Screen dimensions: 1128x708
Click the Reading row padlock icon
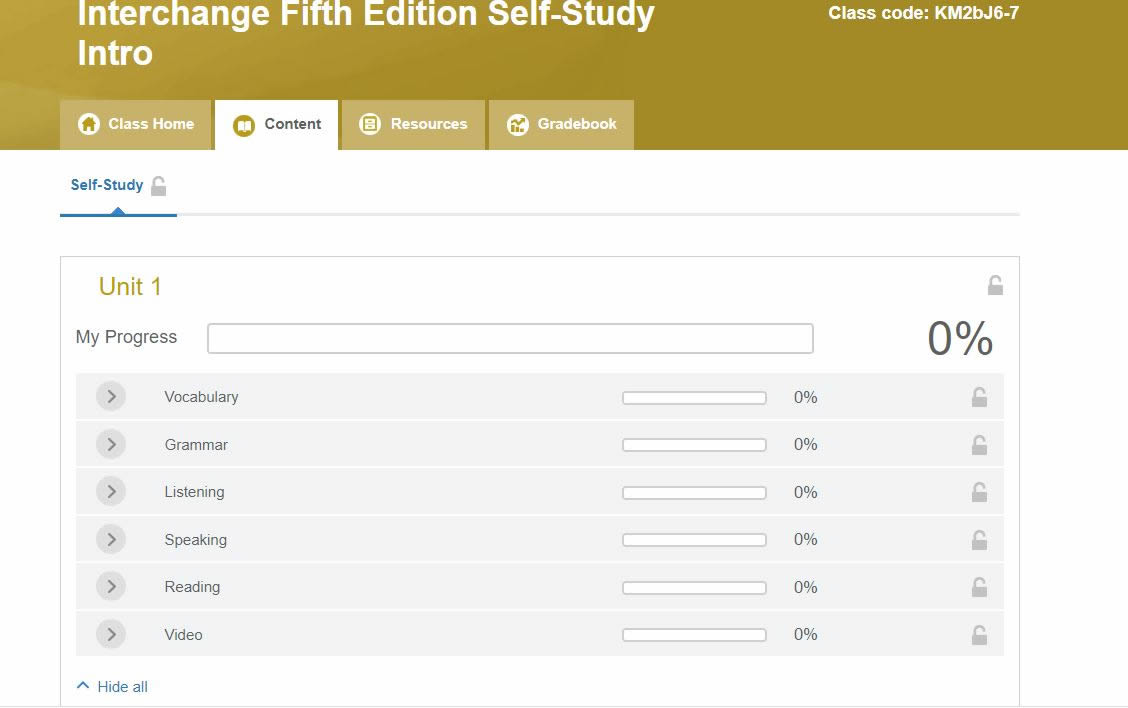pyautogui.click(x=979, y=587)
